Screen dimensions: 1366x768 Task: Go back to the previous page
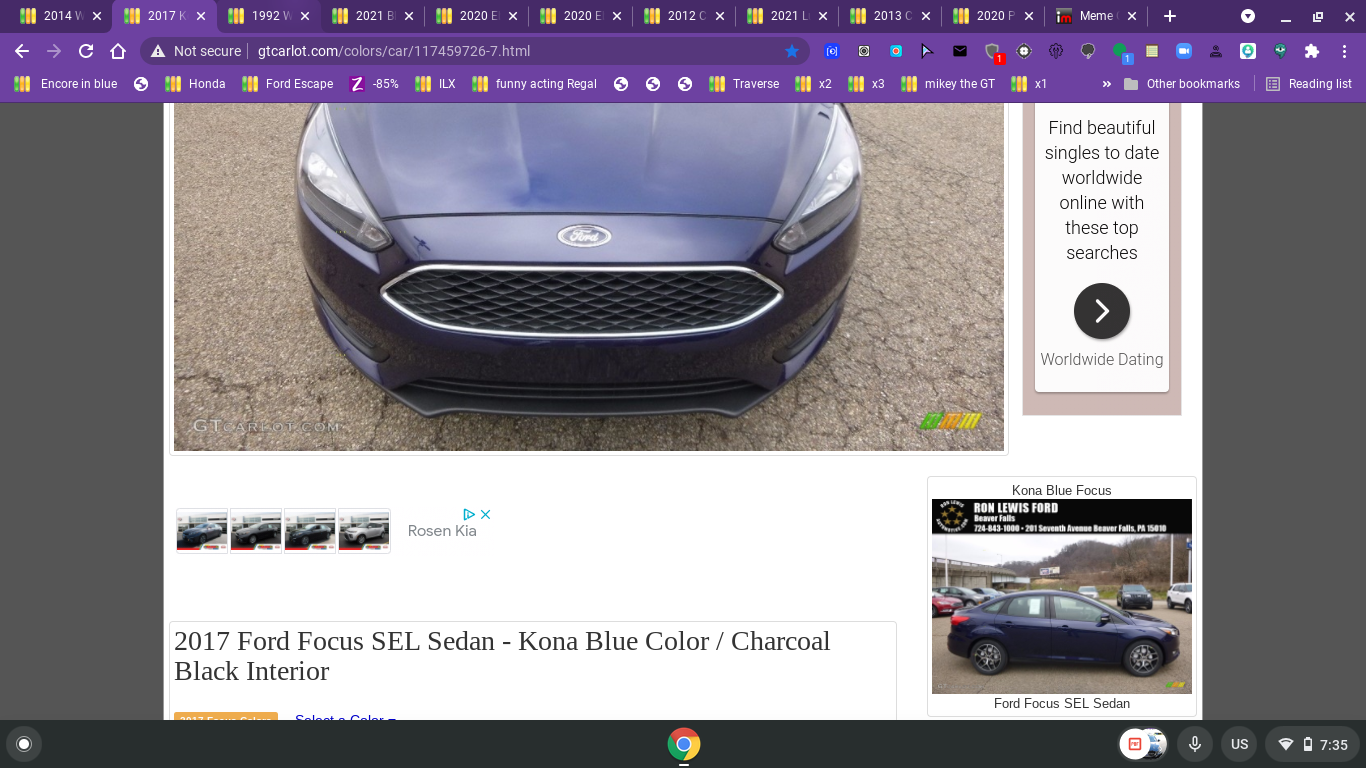(22, 51)
